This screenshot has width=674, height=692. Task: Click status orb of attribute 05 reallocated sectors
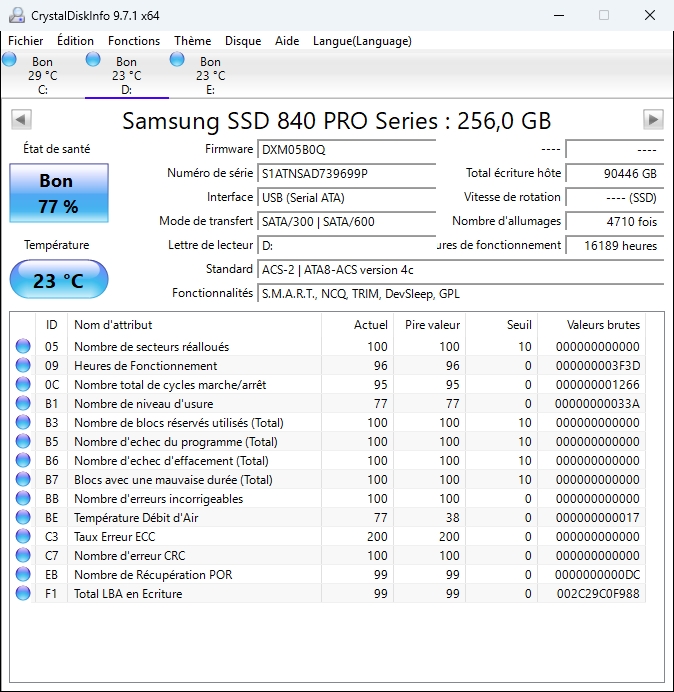tap(23, 347)
